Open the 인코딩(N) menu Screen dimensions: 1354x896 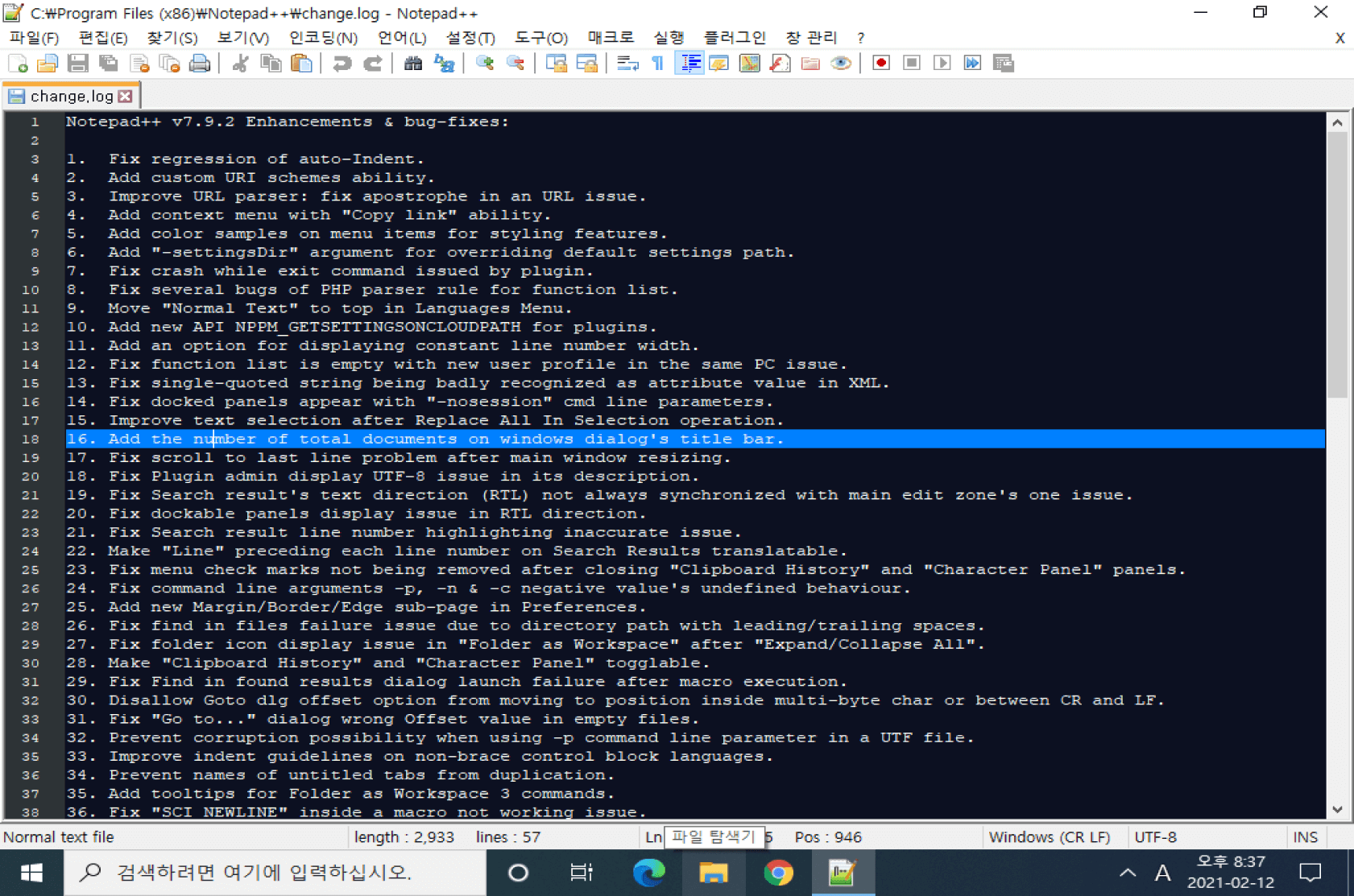click(x=324, y=38)
